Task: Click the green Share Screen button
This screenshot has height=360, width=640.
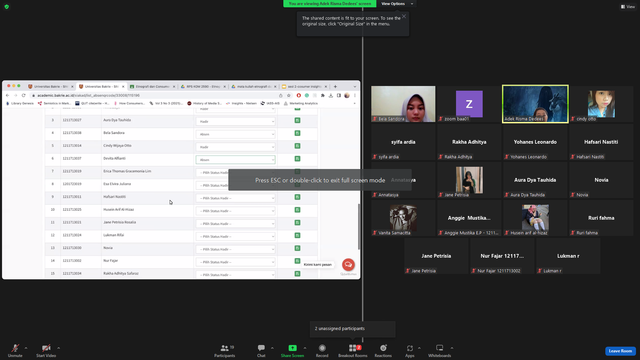Action: pos(292,350)
